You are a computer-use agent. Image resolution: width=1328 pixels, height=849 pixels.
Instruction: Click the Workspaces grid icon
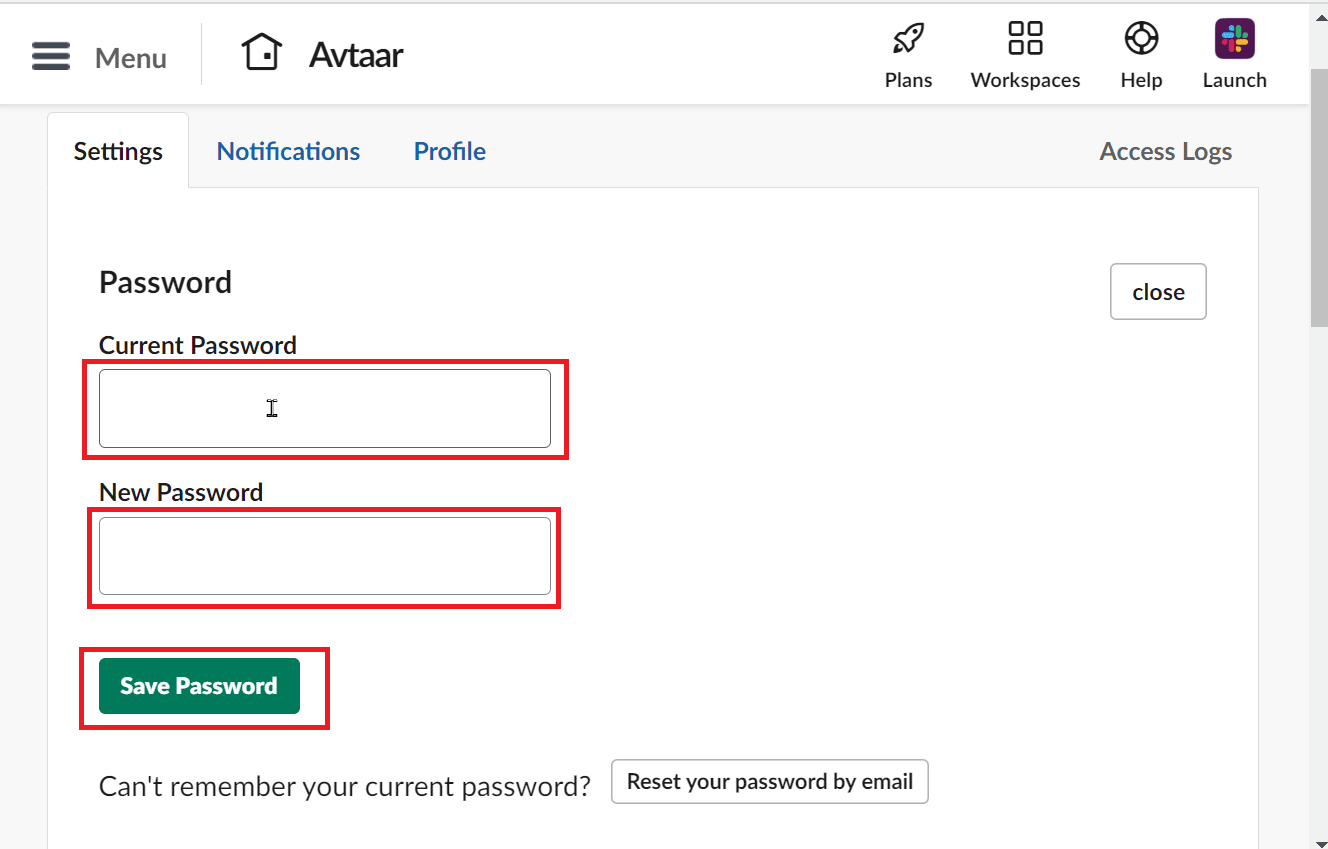[1025, 40]
